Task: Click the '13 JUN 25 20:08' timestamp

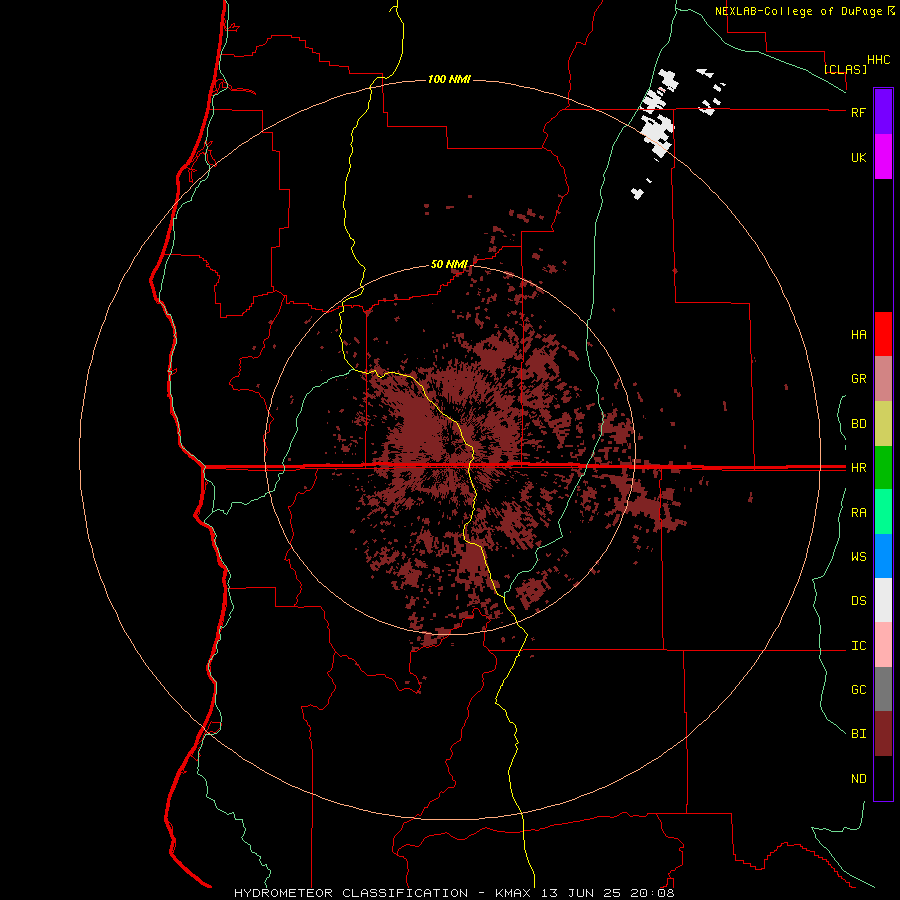Action: click(x=608, y=893)
